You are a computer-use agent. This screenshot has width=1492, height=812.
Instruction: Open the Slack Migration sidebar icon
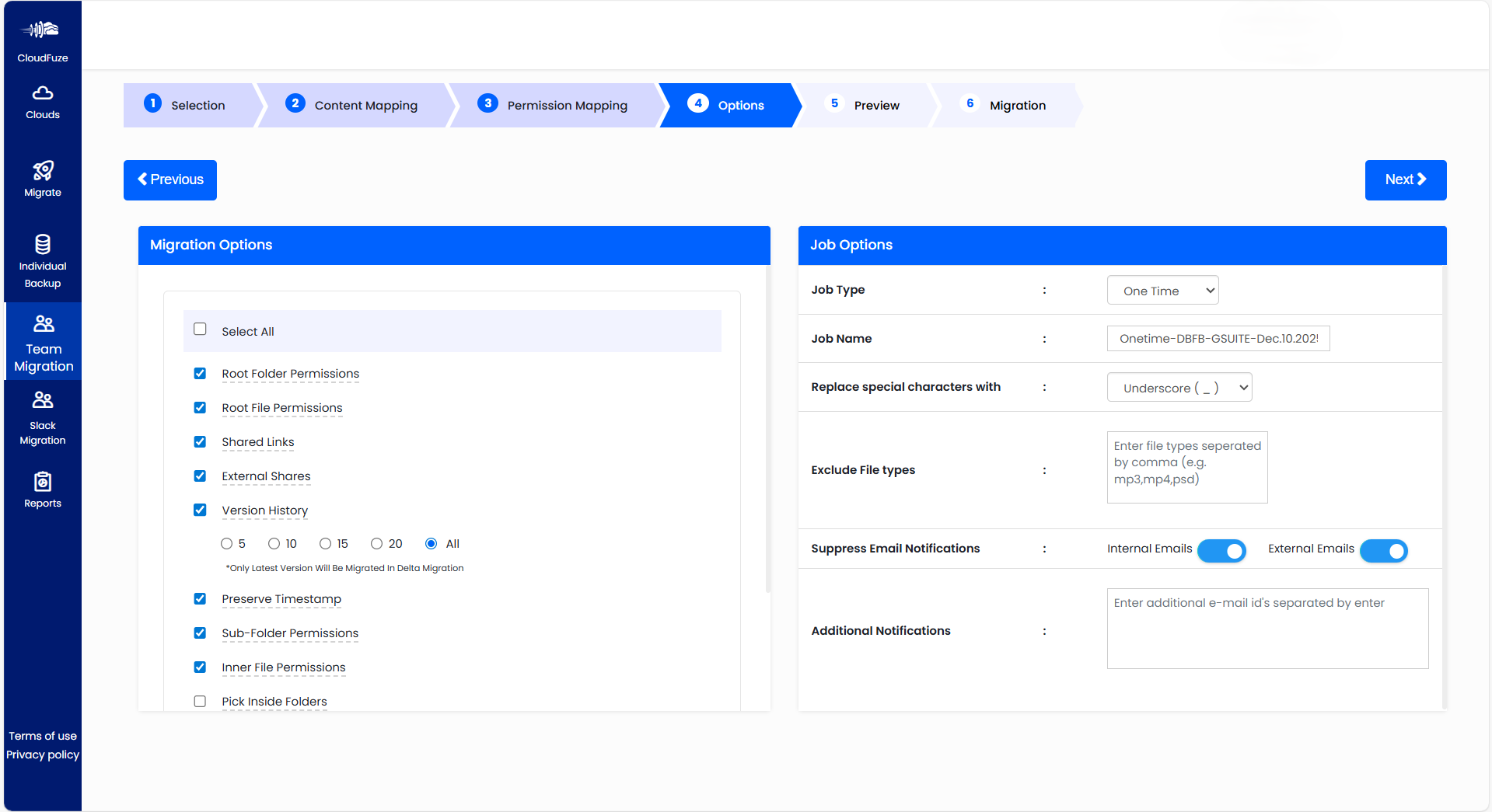pyautogui.click(x=43, y=400)
